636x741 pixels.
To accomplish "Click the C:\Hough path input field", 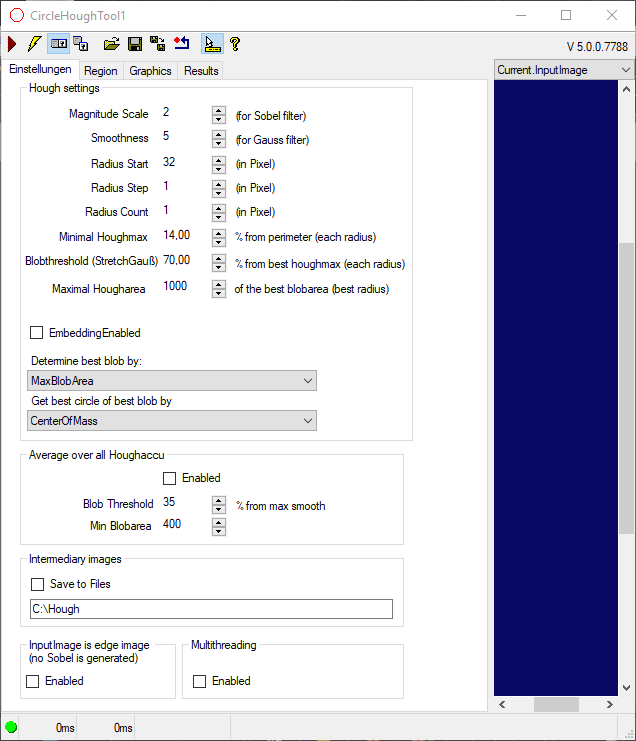I will coord(211,609).
